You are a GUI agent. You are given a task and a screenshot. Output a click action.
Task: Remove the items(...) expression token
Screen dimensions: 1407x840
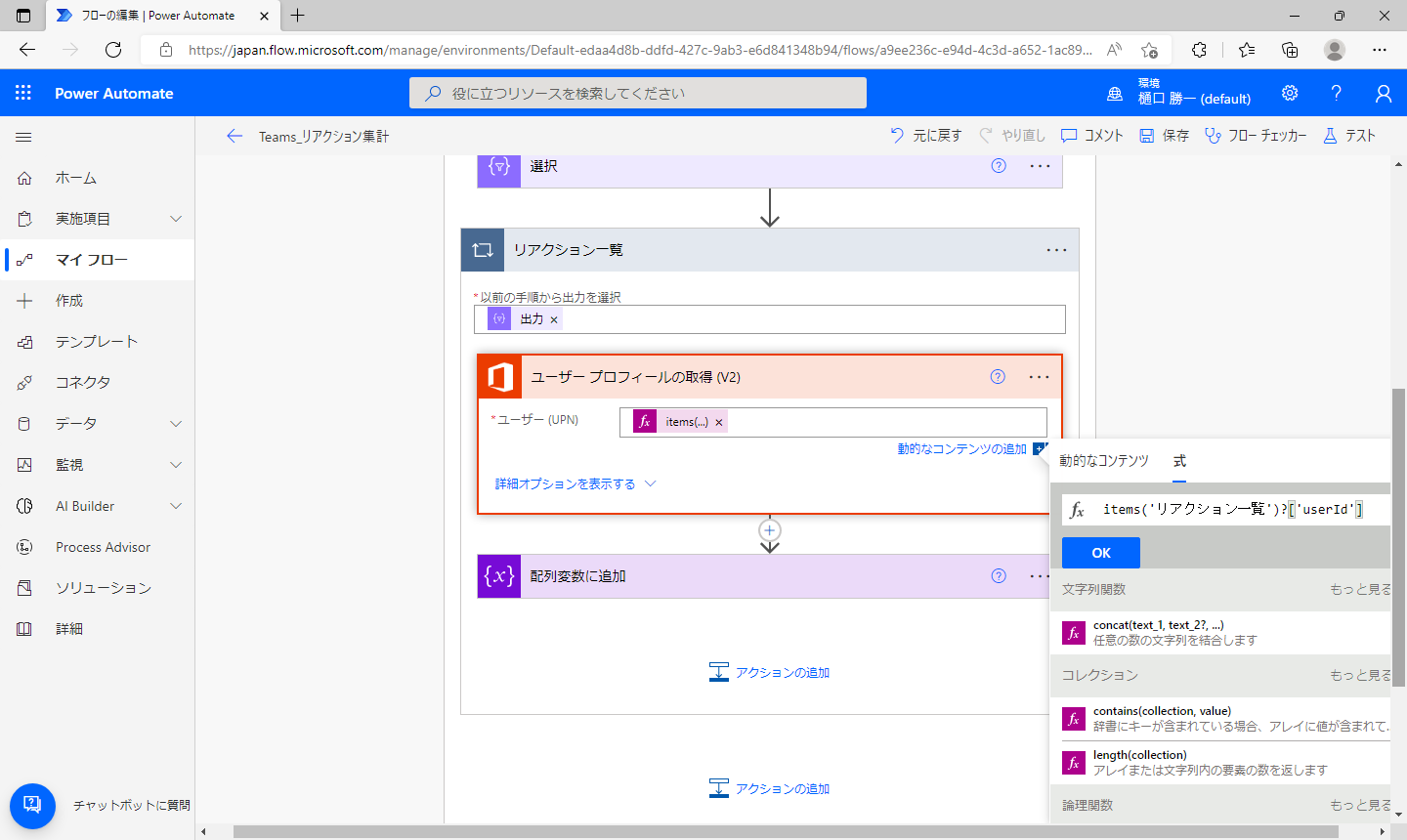(719, 422)
